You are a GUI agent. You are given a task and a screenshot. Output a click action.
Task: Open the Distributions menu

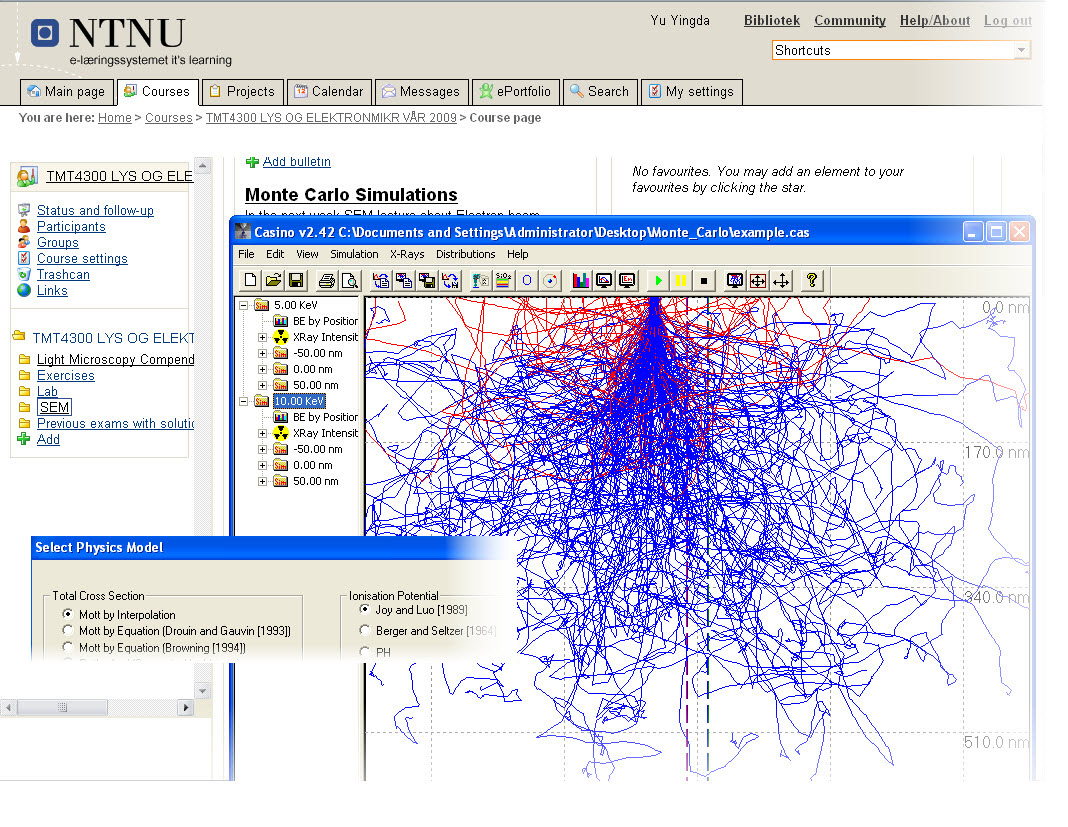(x=465, y=254)
